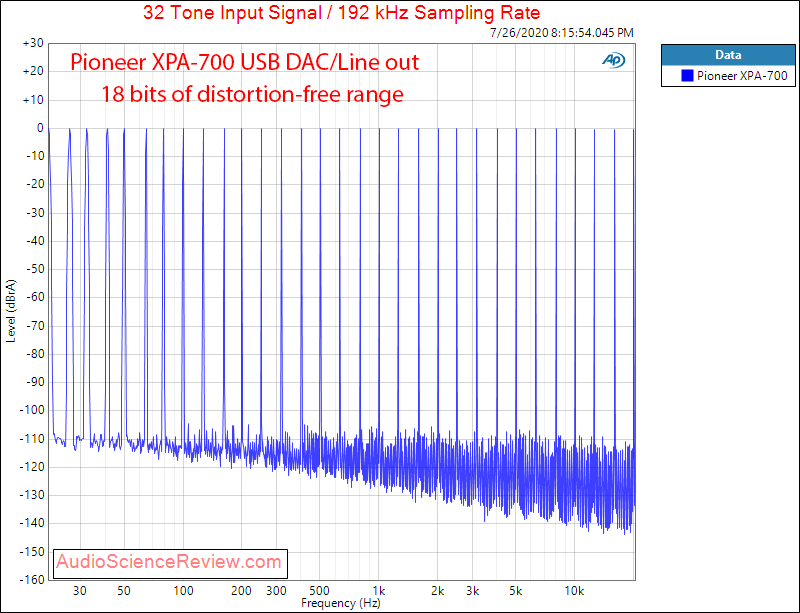Click the -70 level axis tick label
Viewport: 800px width, 613px height.
click(35, 326)
